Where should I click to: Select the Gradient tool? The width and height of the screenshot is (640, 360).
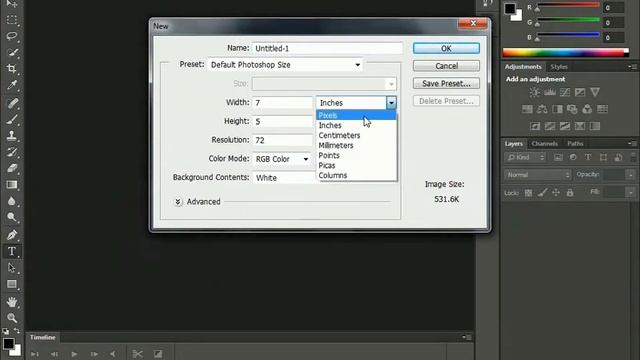click(x=12, y=185)
